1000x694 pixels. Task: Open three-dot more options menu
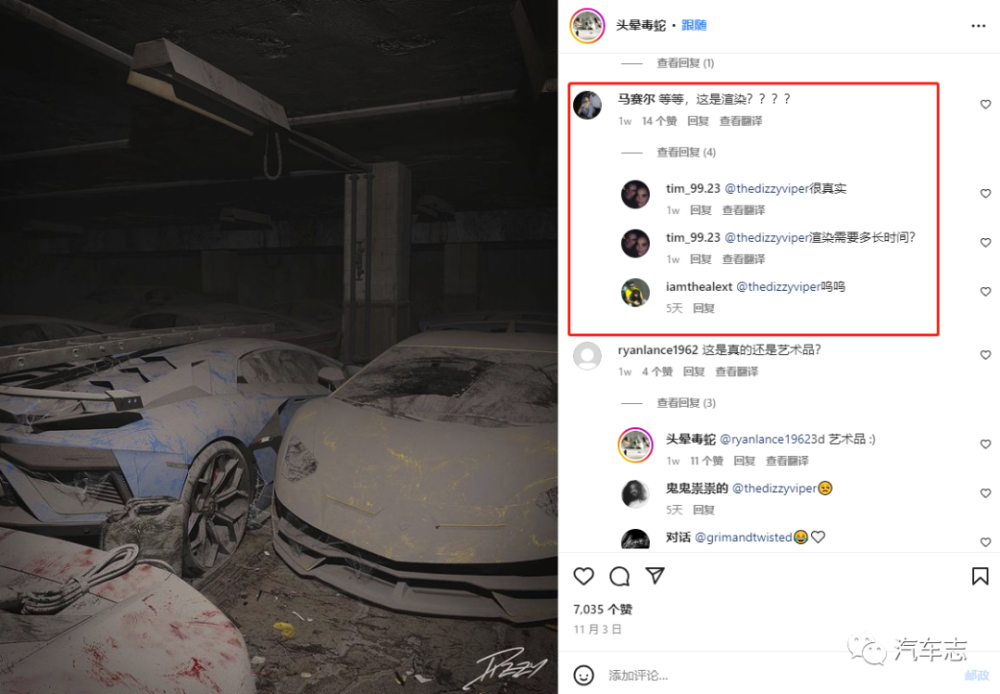(x=978, y=26)
